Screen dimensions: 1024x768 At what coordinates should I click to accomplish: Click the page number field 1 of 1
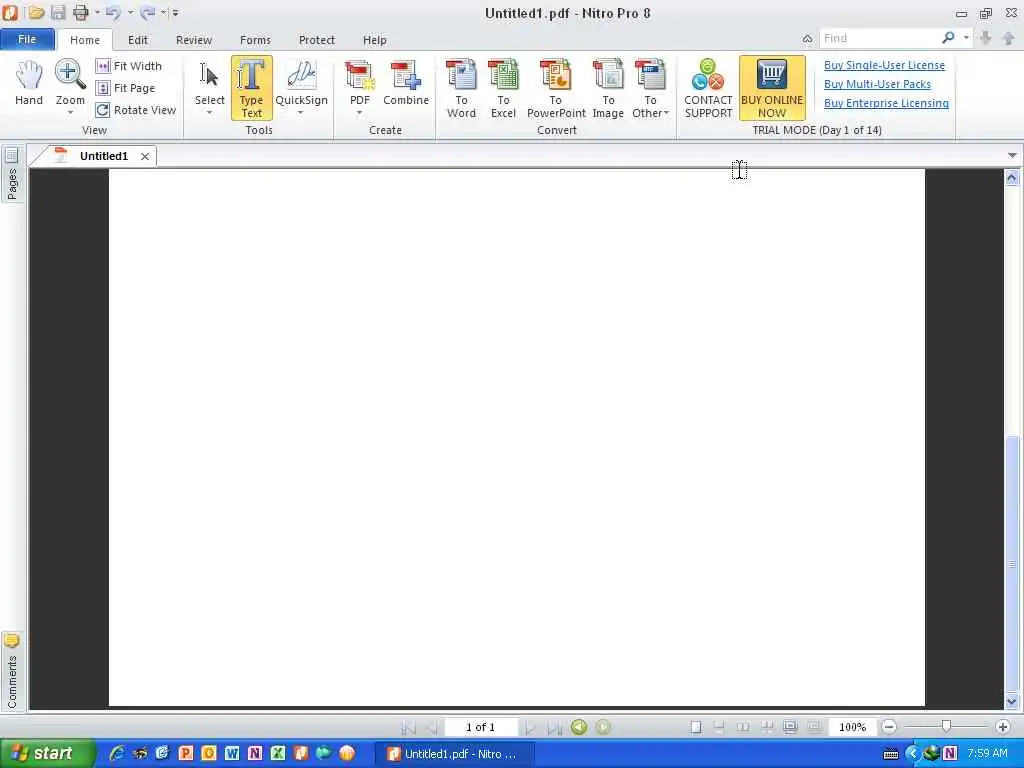(x=481, y=728)
